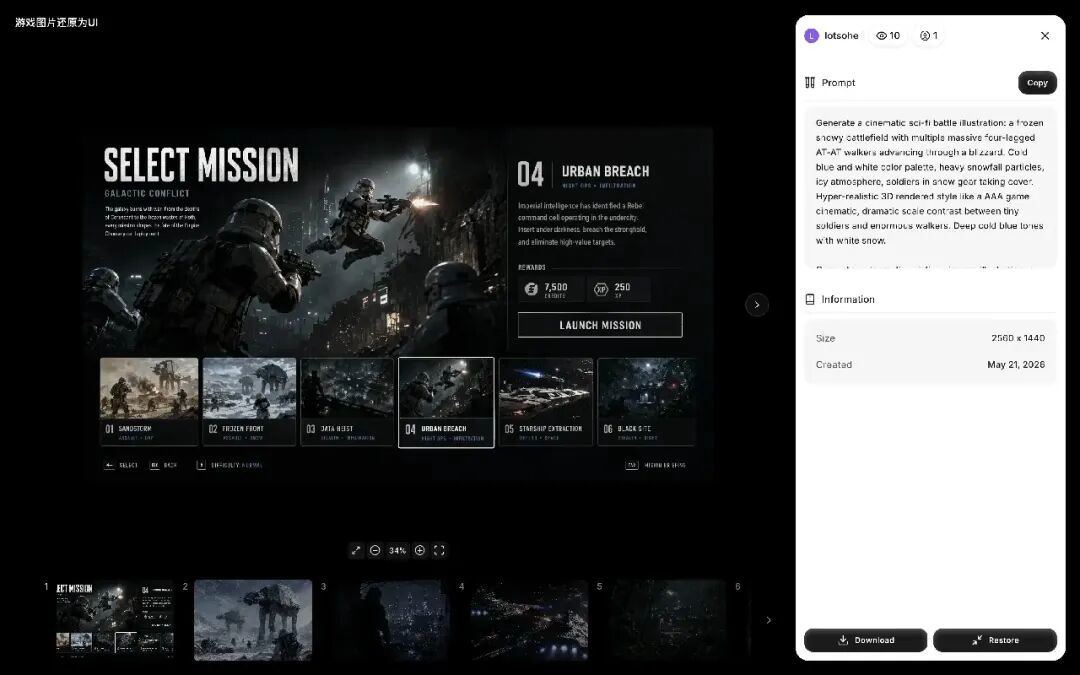1080x675 pixels.
Task: Click the remix users count 1
Action: pos(928,36)
